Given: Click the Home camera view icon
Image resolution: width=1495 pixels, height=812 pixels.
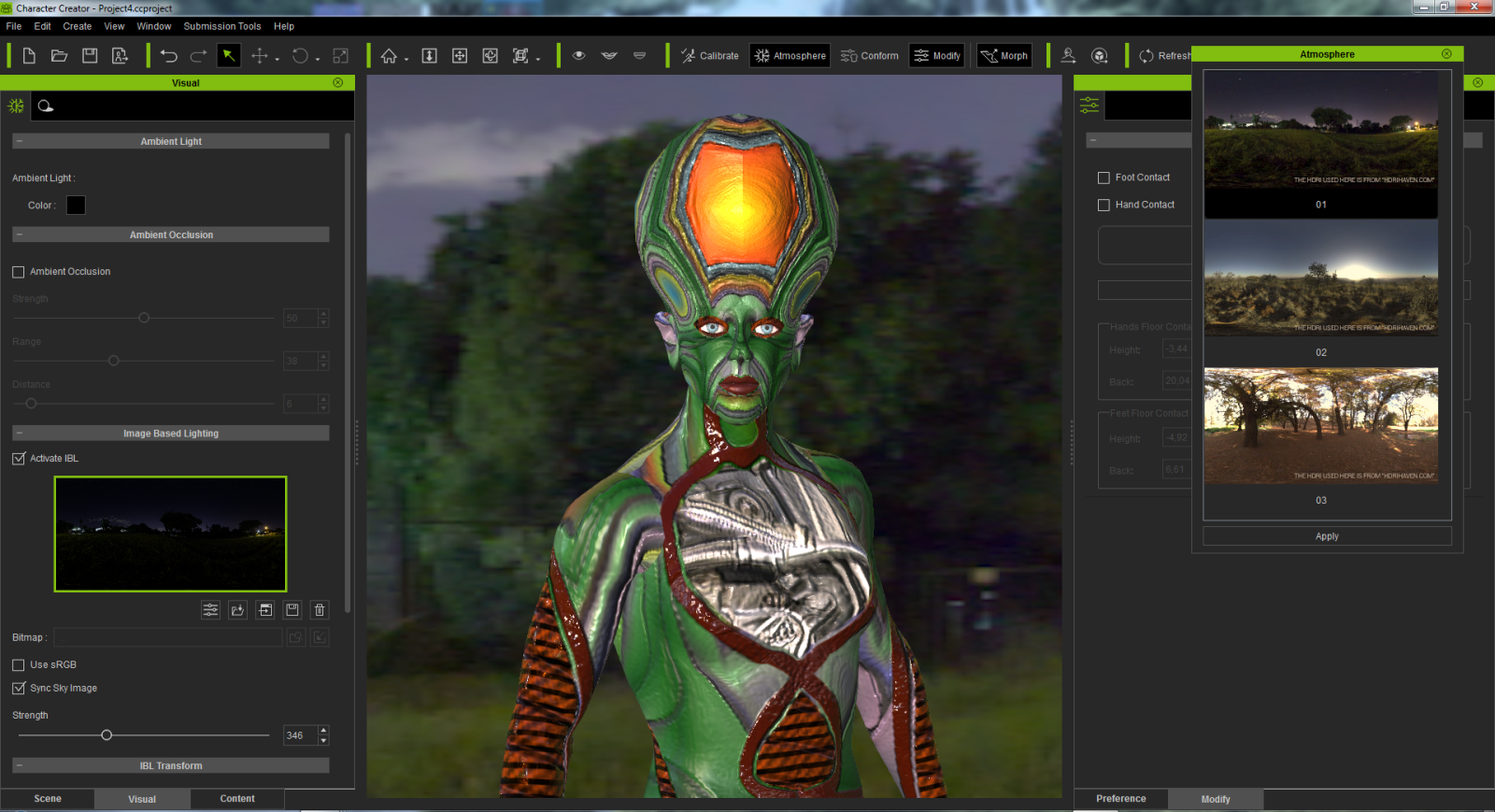Looking at the screenshot, I should coord(389,56).
